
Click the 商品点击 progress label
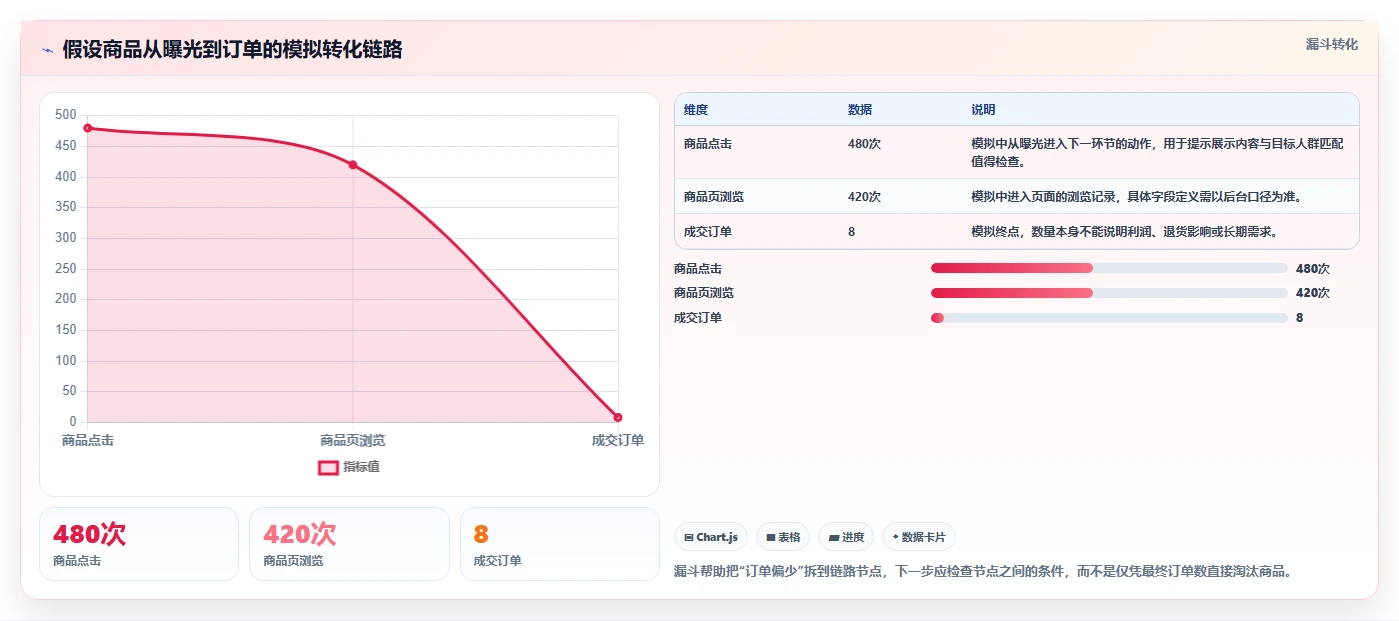point(698,268)
